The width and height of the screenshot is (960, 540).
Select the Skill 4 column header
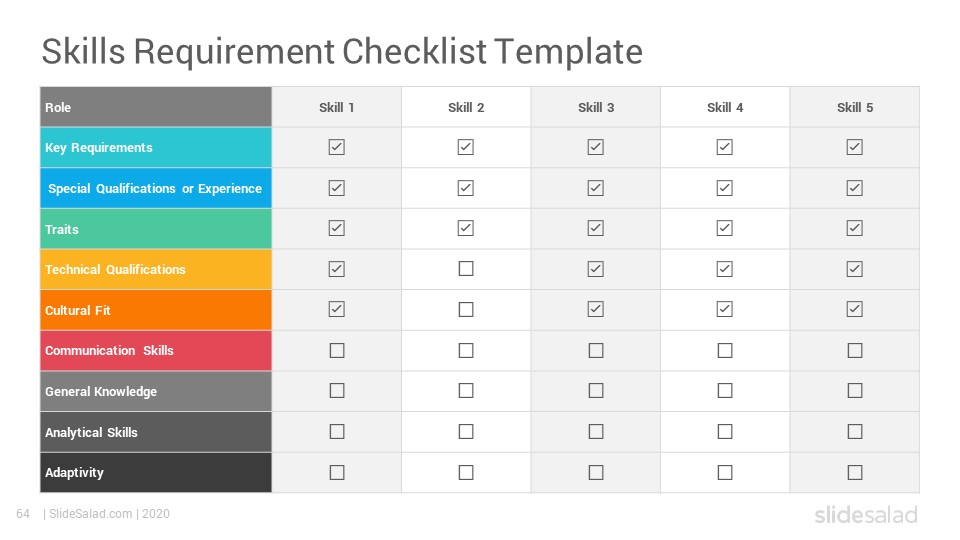click(x=725, y=107)
